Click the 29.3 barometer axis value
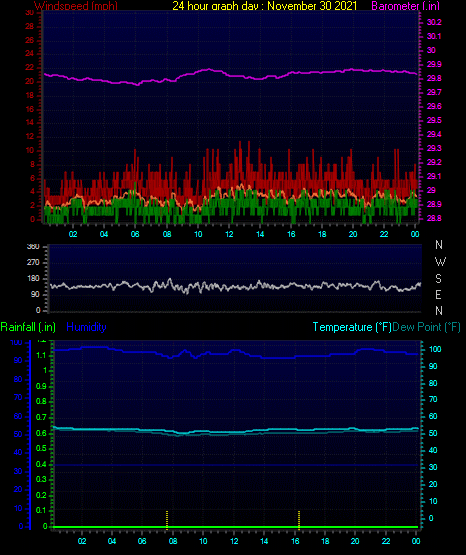Viewport: 466px width, 555px height. pos(434,148)
